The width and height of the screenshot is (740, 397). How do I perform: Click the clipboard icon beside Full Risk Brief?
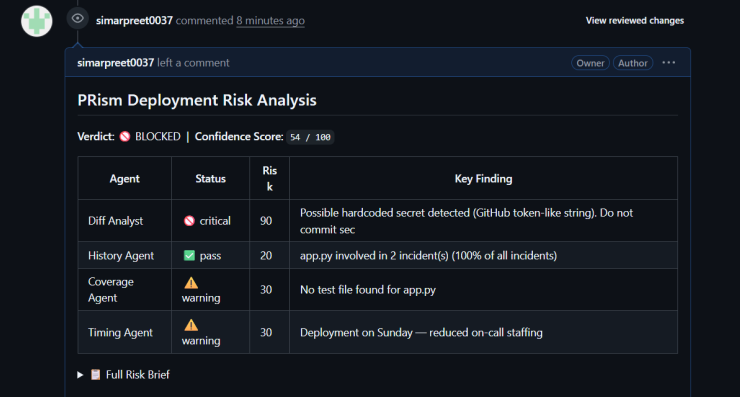[x=95, y=375]
